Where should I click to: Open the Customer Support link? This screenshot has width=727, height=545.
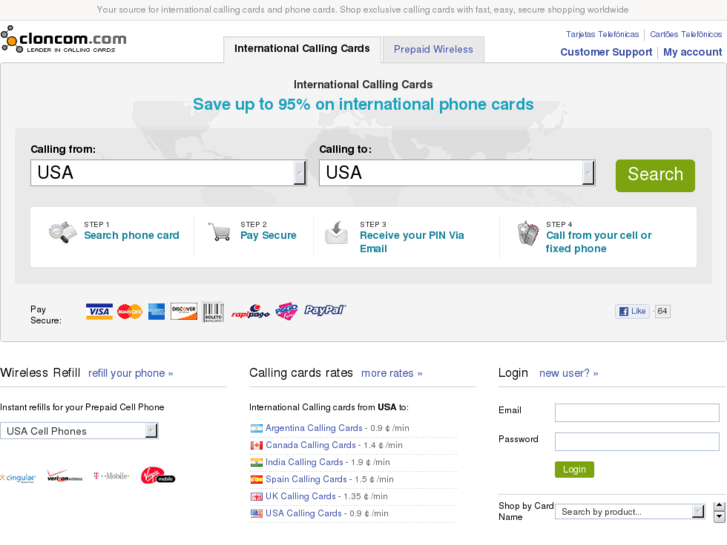pyautogui.click(x=606, y=52)
